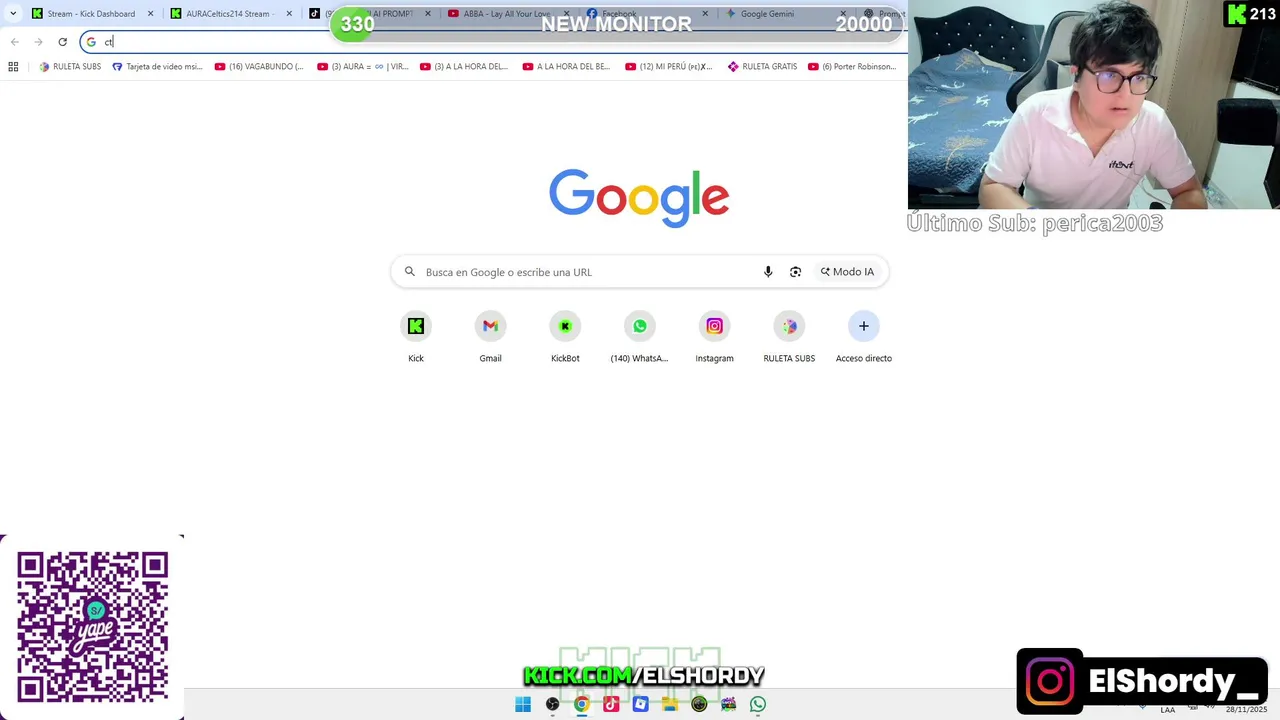Open Roblox from the taskbar
This screenshot has height=720, width=1280.
coord(640,704)
